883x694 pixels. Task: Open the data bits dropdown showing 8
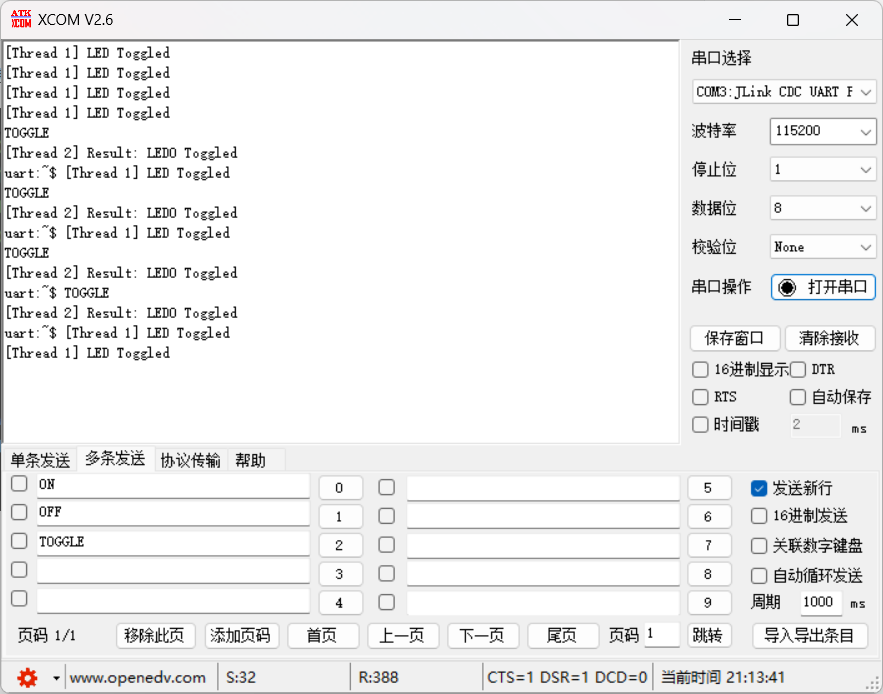823,208
